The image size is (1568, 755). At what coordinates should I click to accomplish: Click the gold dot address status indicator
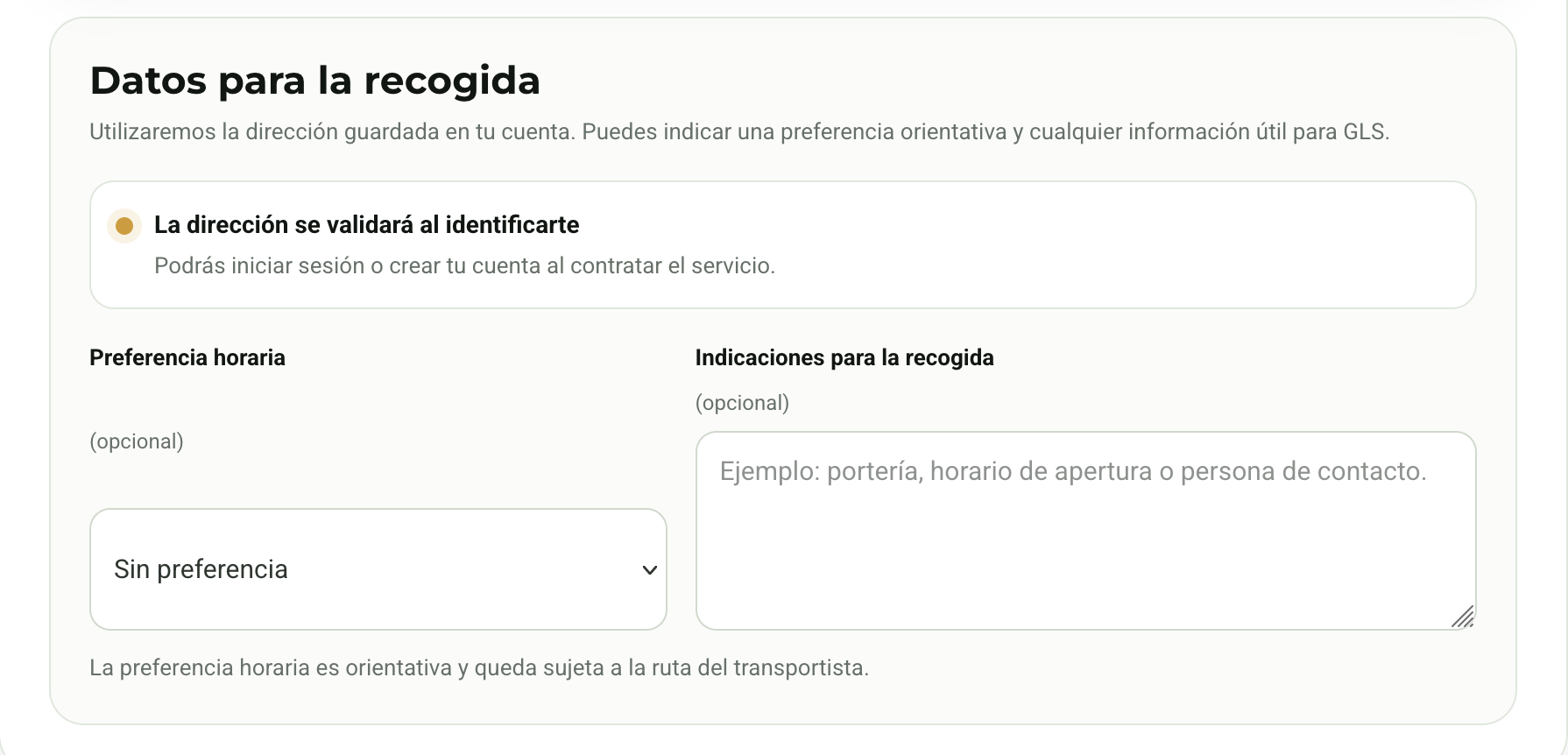tap(124, 226)
